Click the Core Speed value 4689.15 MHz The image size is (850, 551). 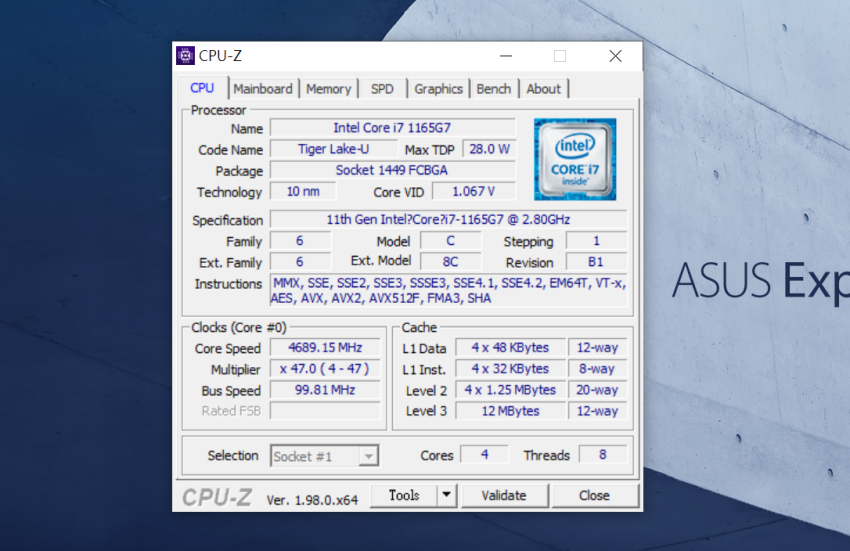pyautogui.click(x=325, y=348)
